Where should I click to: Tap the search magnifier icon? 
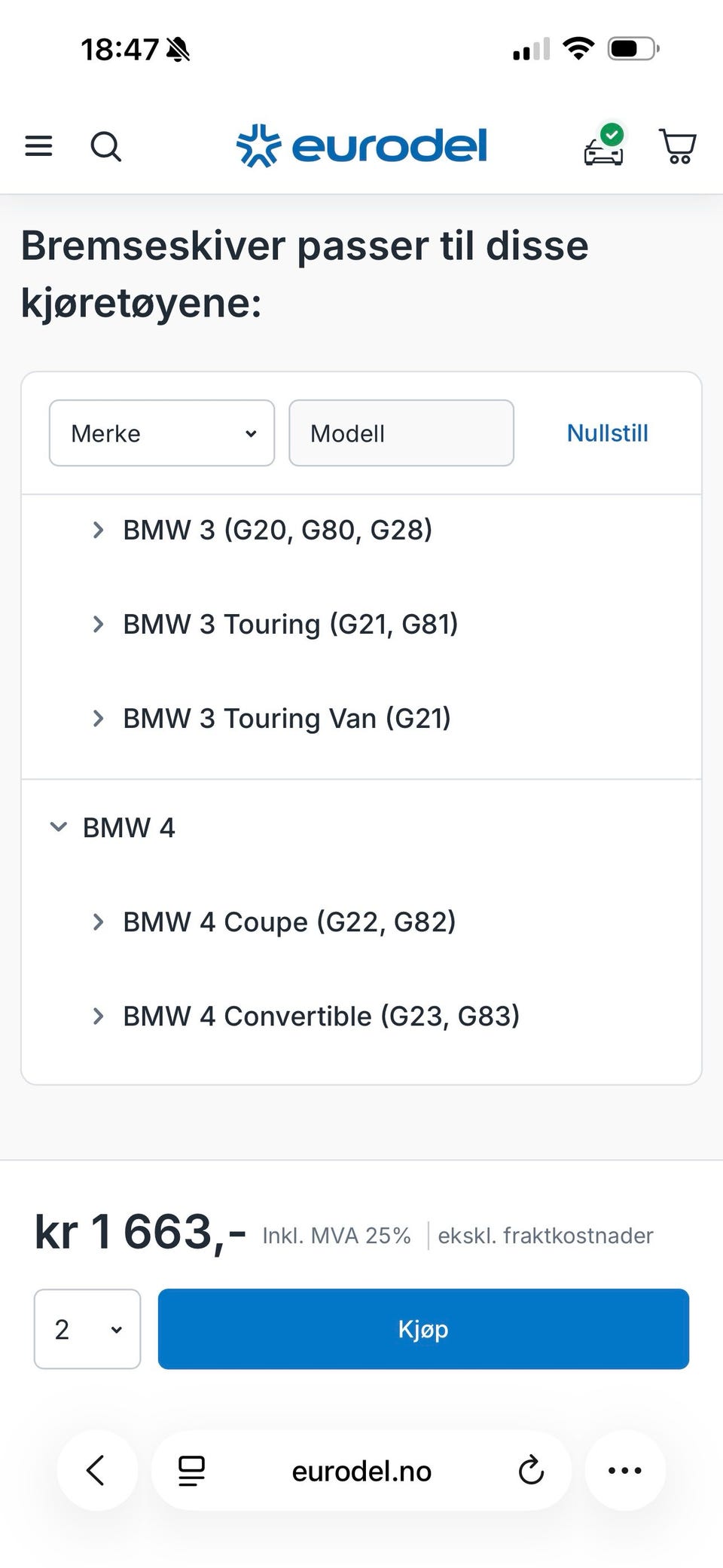tap(105, 146)
